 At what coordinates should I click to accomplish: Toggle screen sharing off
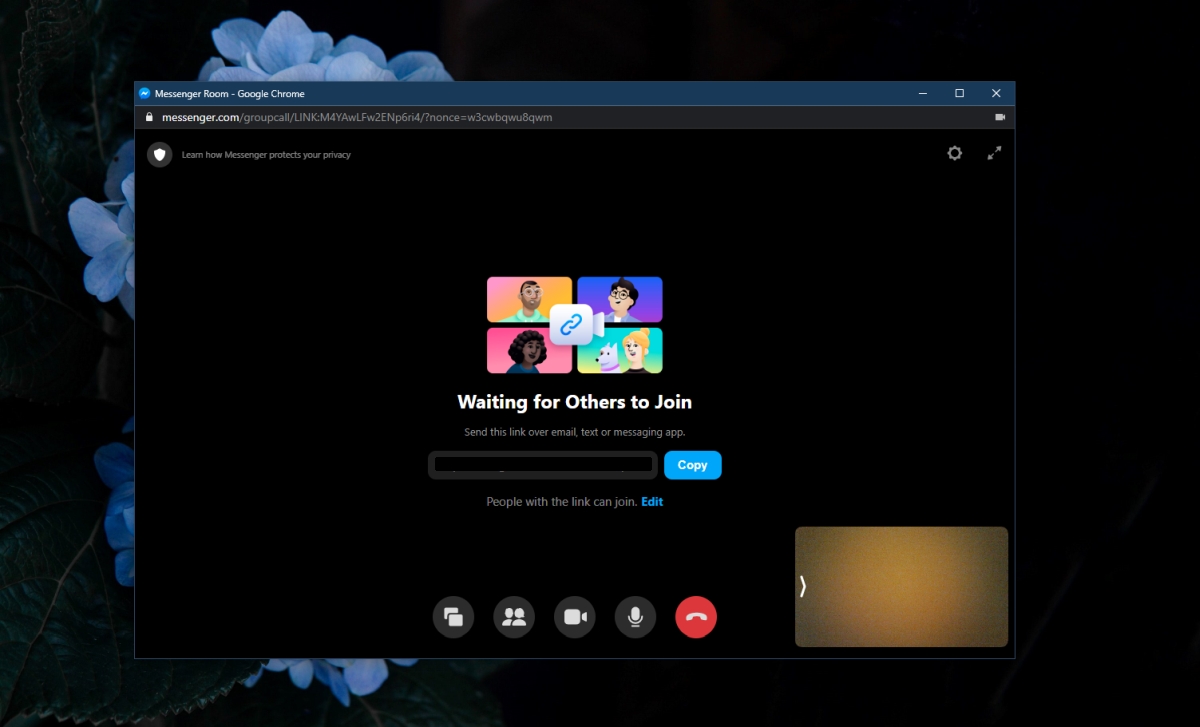tap(453, 617)
